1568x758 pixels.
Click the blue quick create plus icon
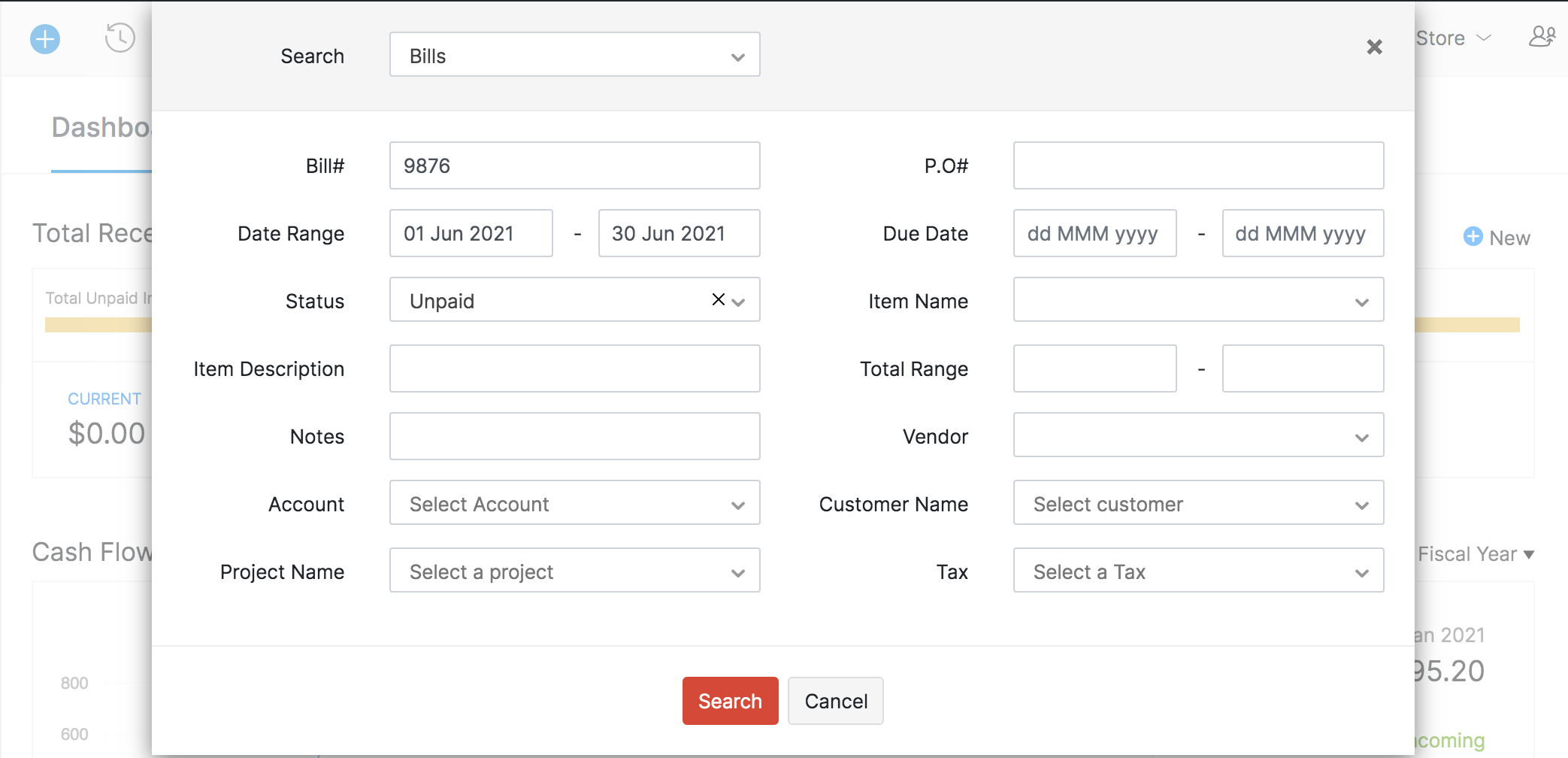click(45, 39)
